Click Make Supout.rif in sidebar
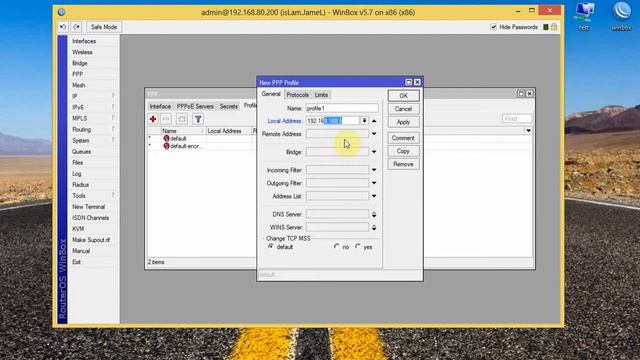 coord(91,240)
